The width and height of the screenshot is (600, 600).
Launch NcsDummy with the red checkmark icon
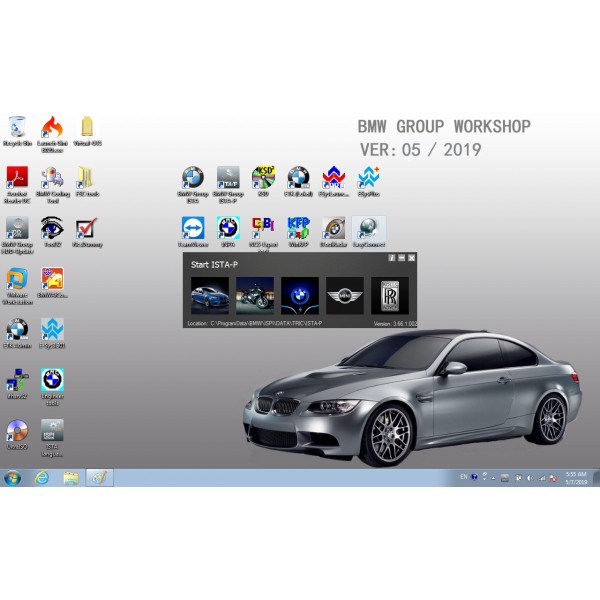click(87, 232)
